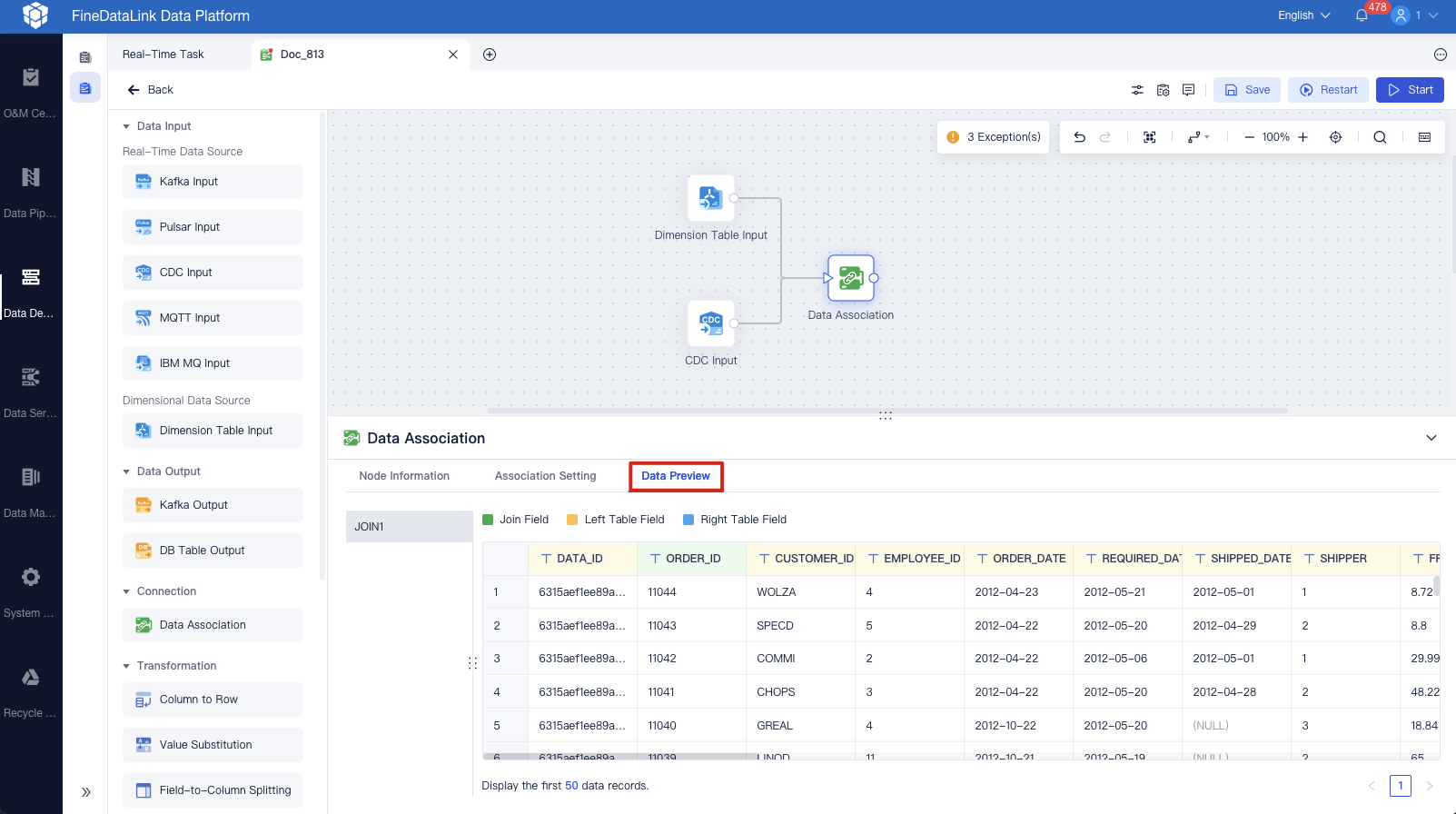This screenshot has height=814, width=1456.
Task: Open the O&M Center sidebar icon
Action: point(31,77)
